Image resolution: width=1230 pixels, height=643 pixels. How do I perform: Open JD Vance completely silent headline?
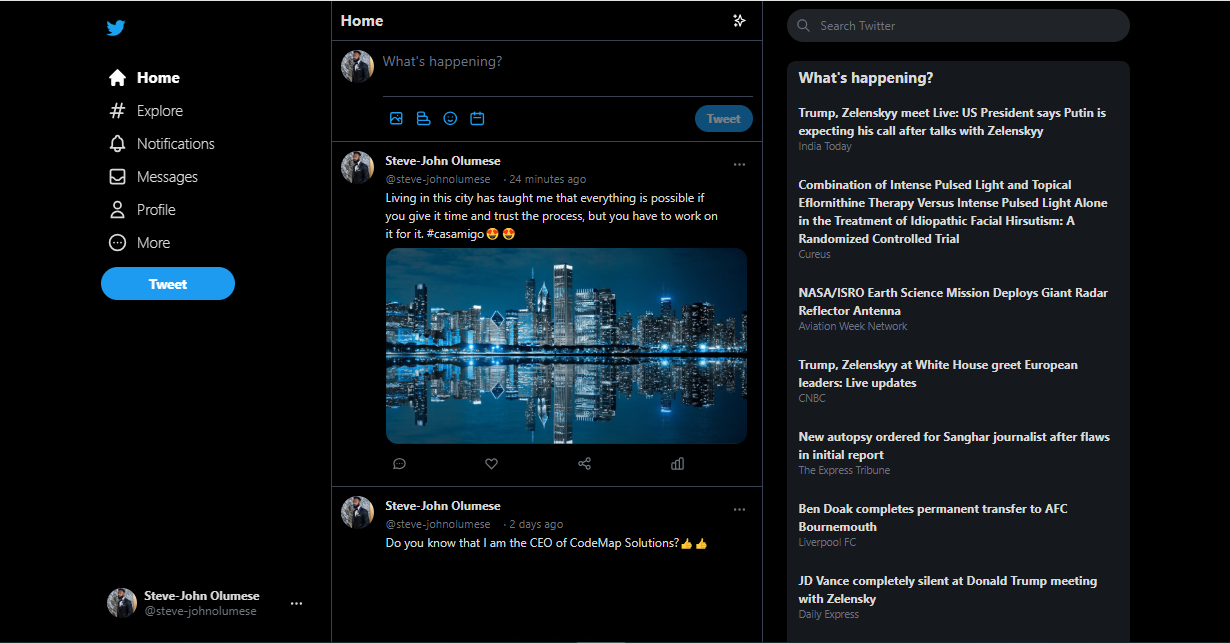pyautogui.click(x=948, y=590)
